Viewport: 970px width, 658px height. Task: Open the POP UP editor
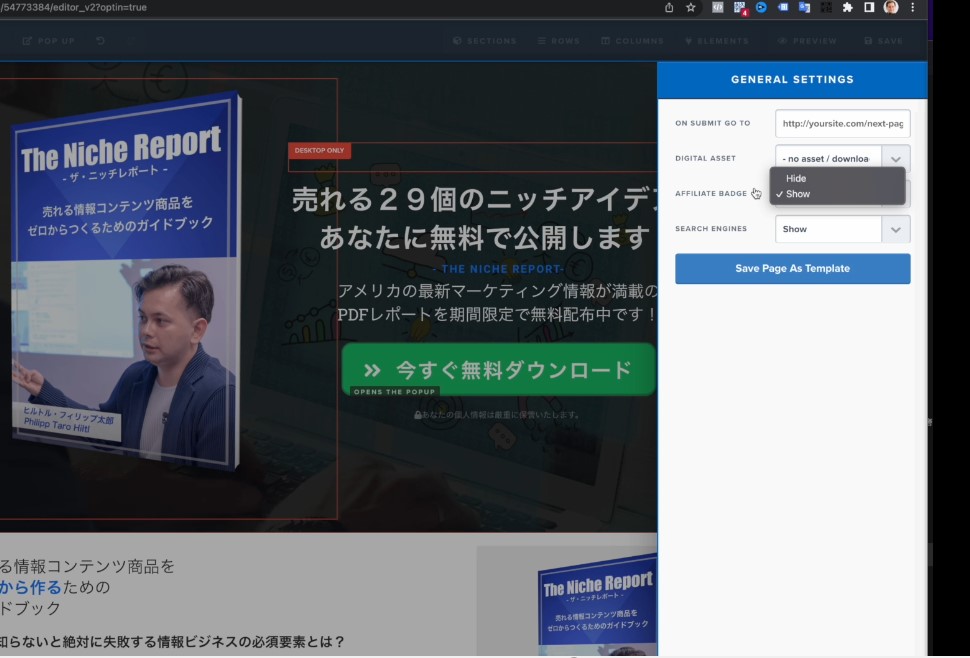tap(48, 41)
